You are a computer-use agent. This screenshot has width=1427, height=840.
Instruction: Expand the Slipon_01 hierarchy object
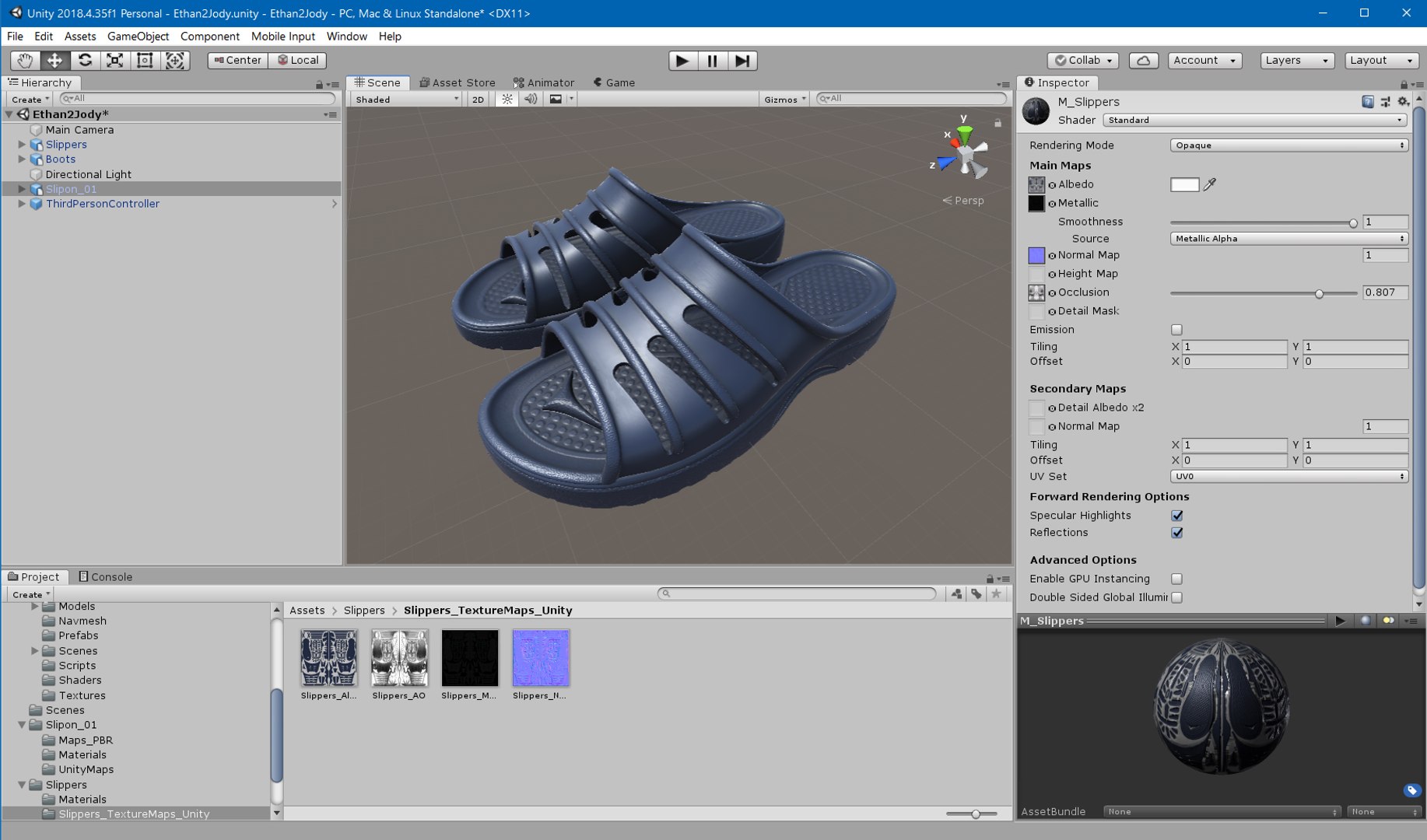pos(22,189)
